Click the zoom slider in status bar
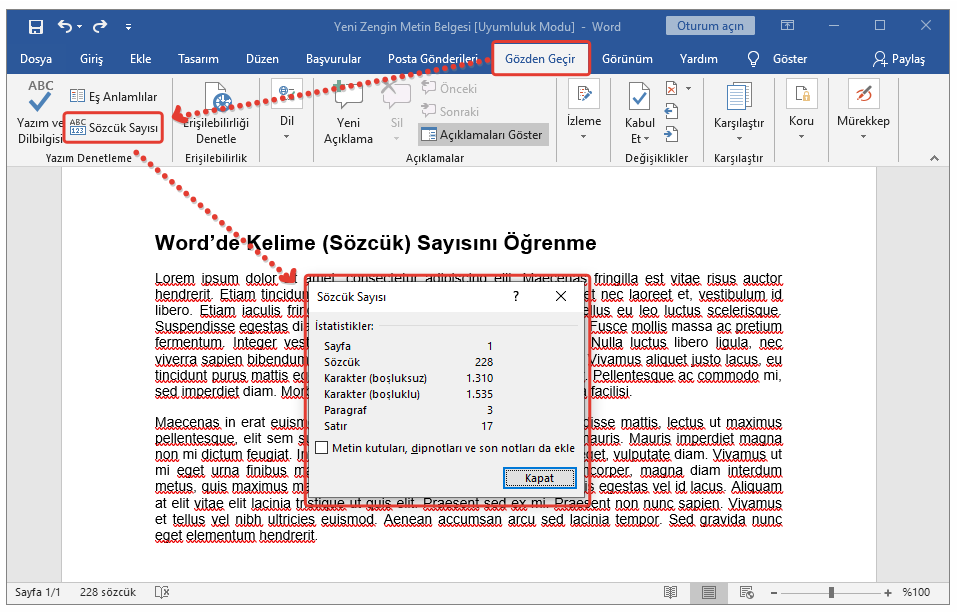The height and width of the screenshot is (612, 957). (831, 592)
